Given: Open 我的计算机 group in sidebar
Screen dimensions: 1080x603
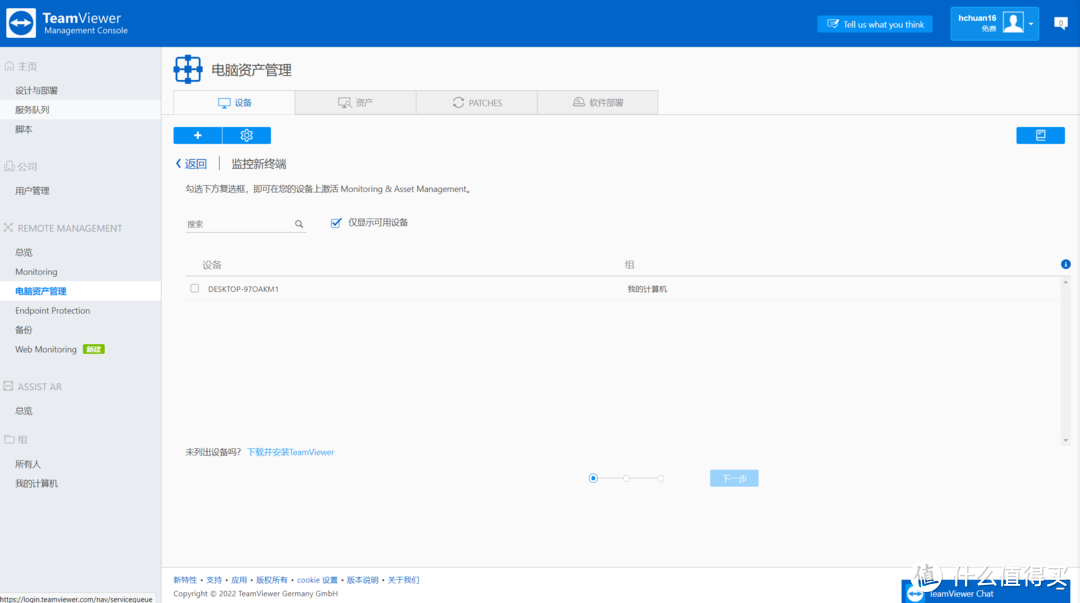Looking at the screenshot, I should coord(37,484).
